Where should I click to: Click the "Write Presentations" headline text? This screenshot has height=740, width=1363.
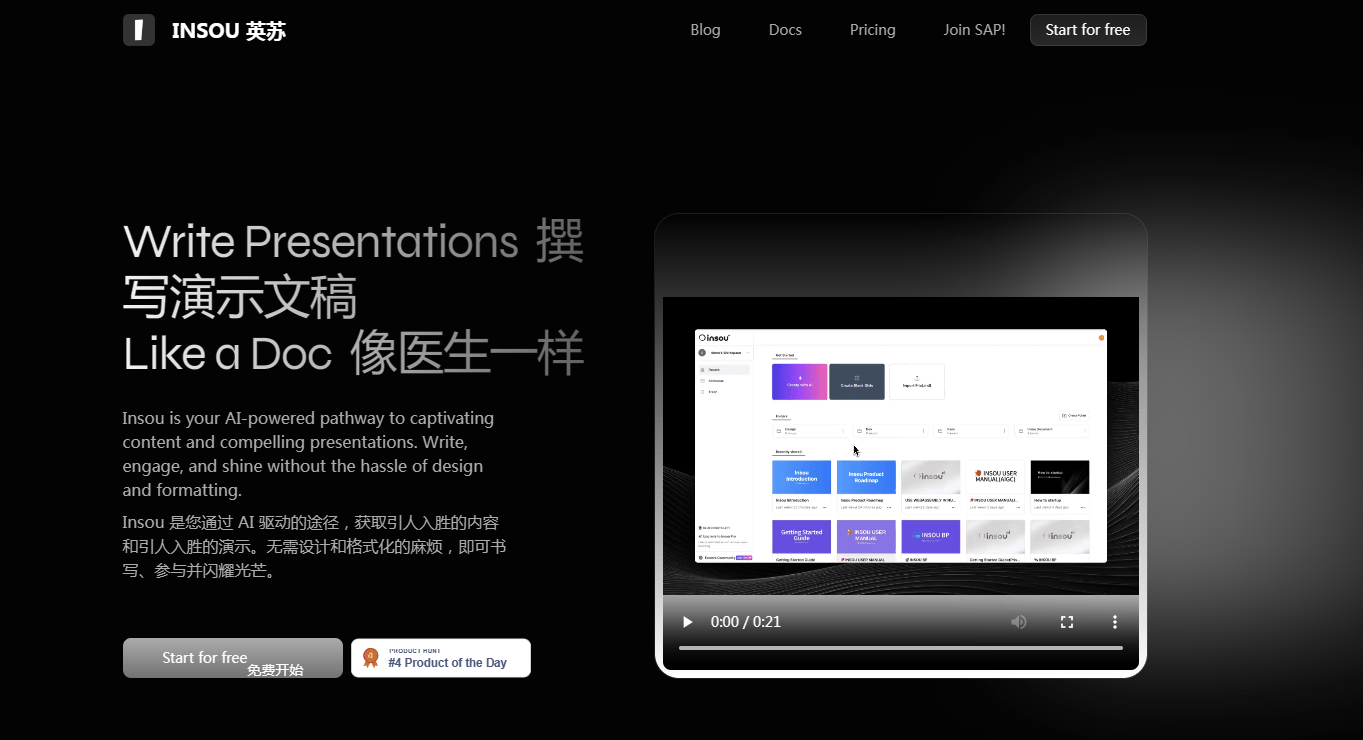pyautogui.click(x=320, y=242)
